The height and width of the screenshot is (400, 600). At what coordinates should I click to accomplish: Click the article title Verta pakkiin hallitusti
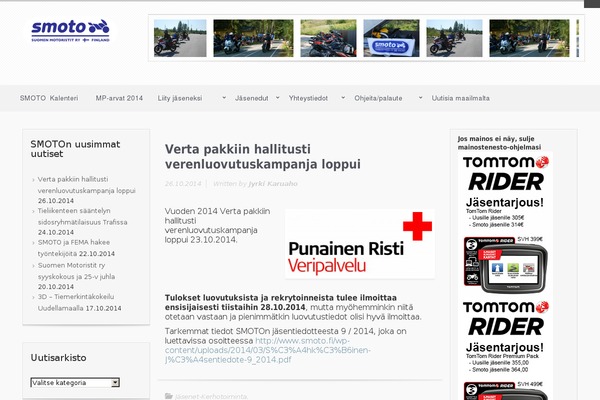[x=262, y=157]
